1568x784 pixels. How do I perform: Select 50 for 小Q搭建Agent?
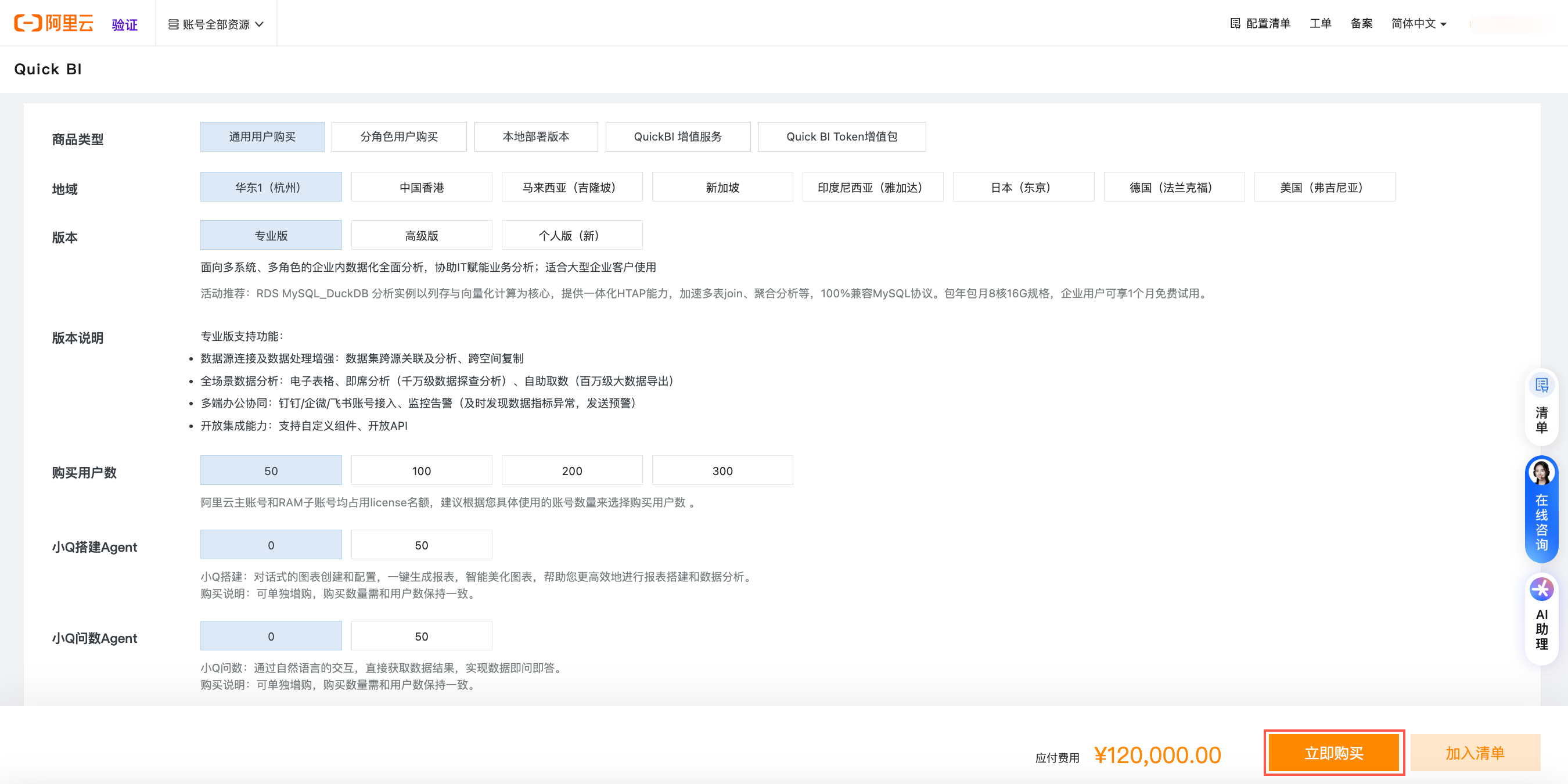(x=421, y=545)
